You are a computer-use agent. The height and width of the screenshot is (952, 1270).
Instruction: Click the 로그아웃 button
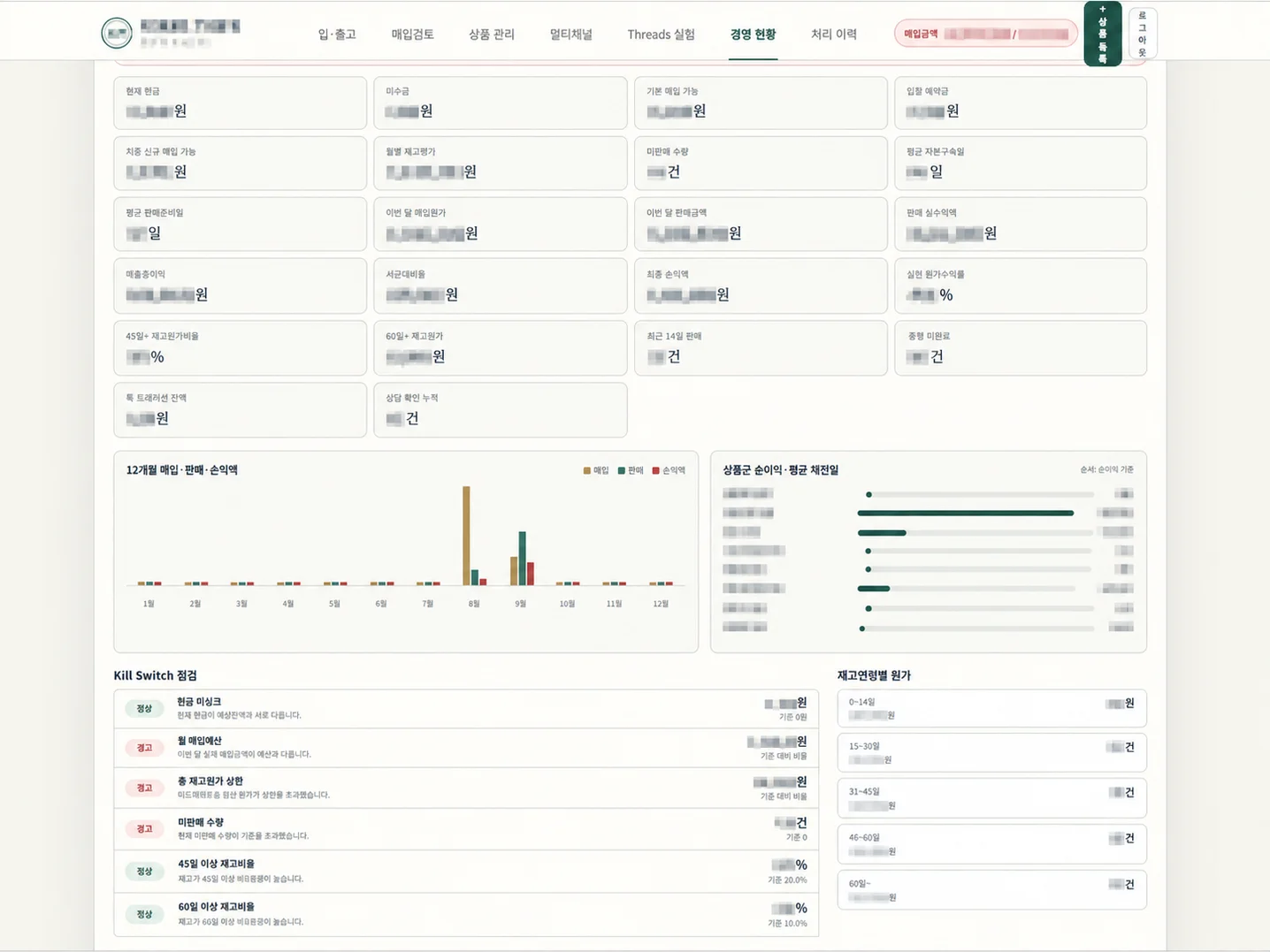click(1142, 34)
